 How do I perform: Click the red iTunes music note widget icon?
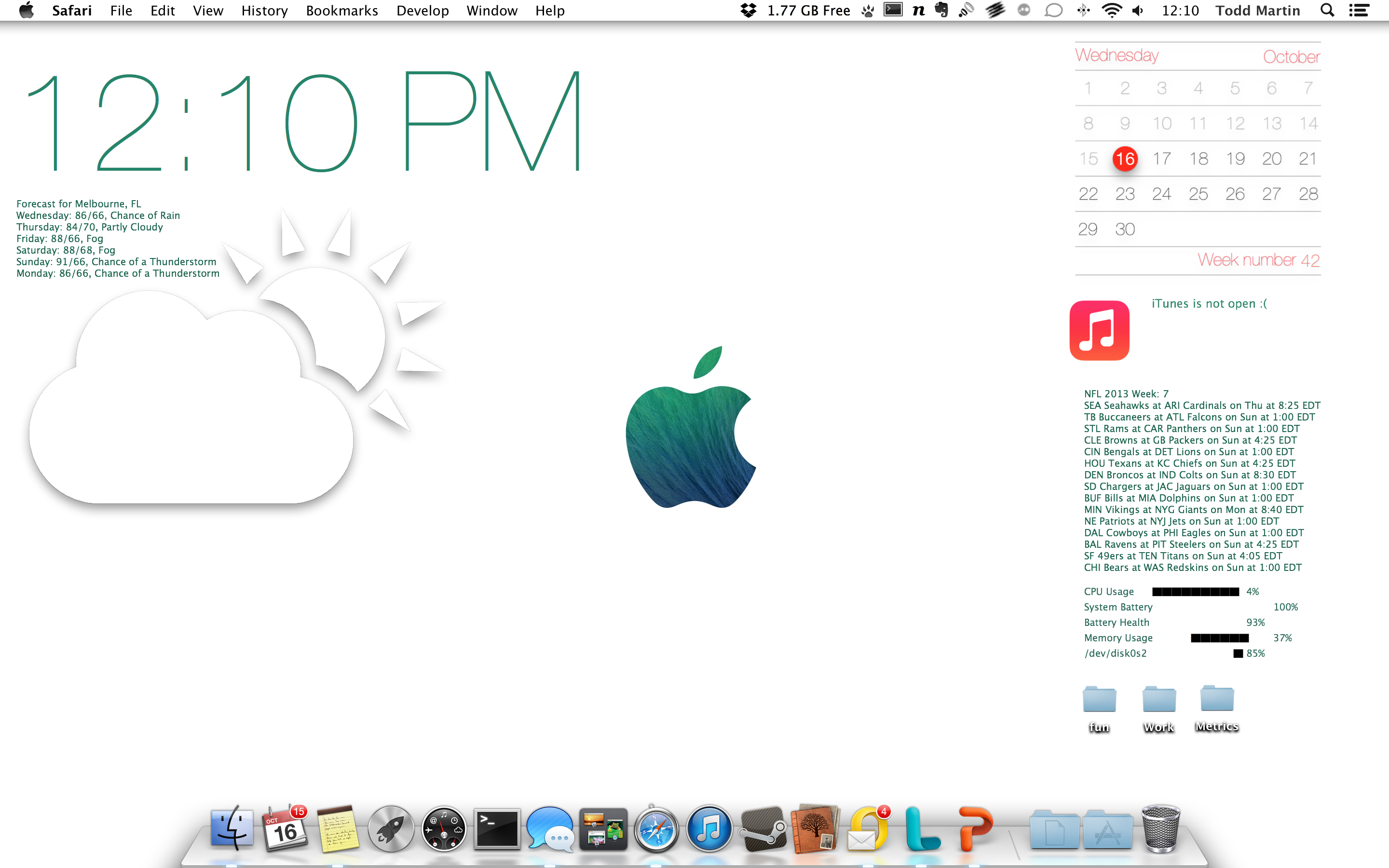pyautogui.click(x=1099, y=330)
